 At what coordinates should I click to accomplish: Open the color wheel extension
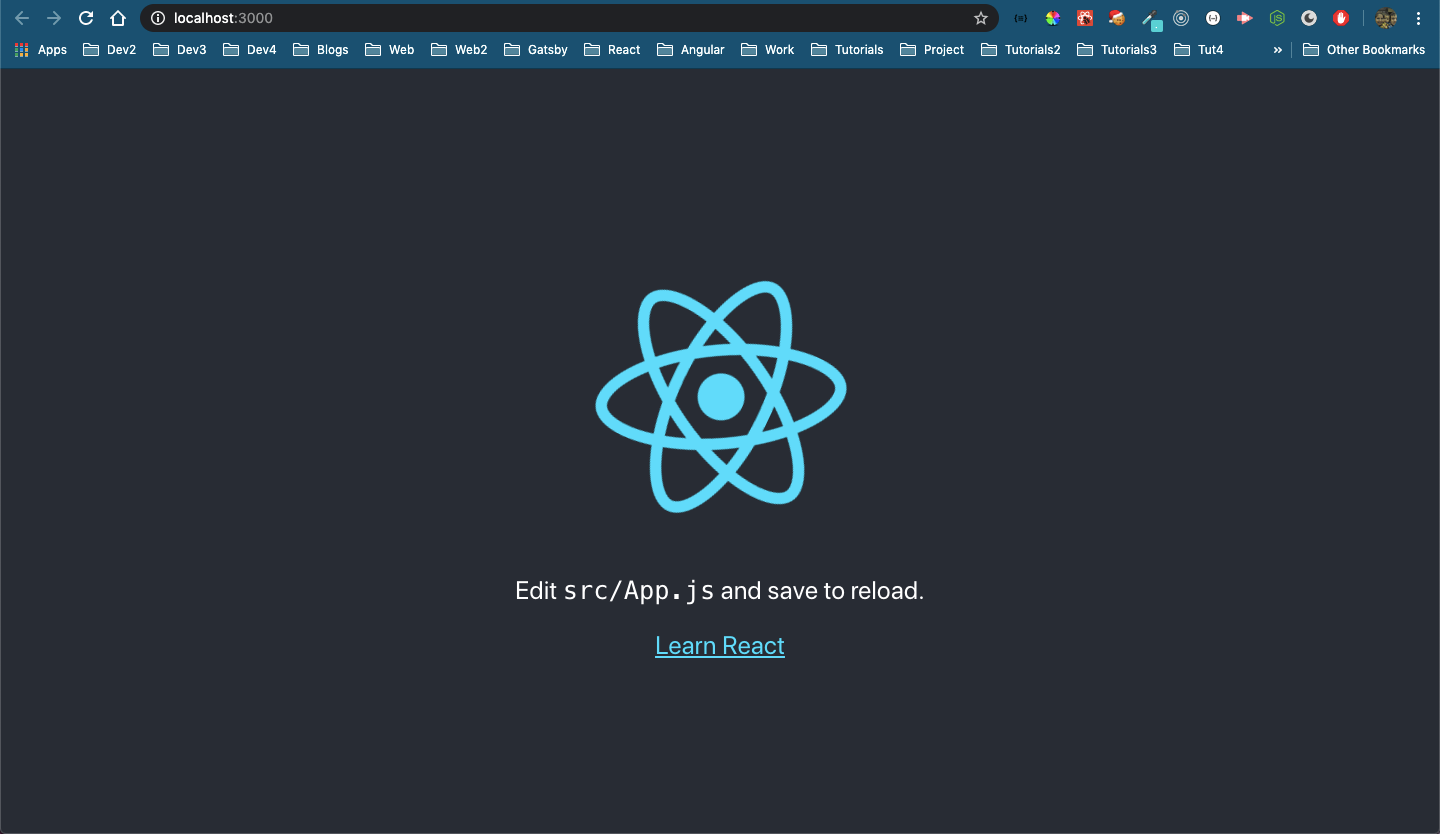point(1052,18)
